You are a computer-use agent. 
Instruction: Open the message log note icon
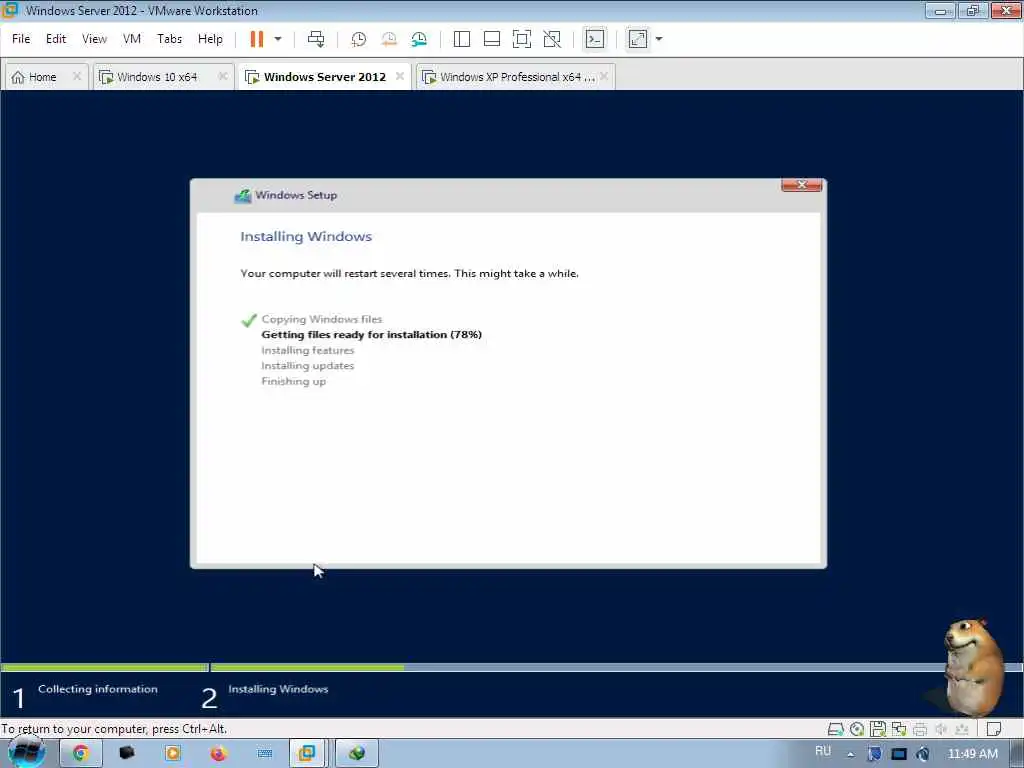(x=994, y=729)
